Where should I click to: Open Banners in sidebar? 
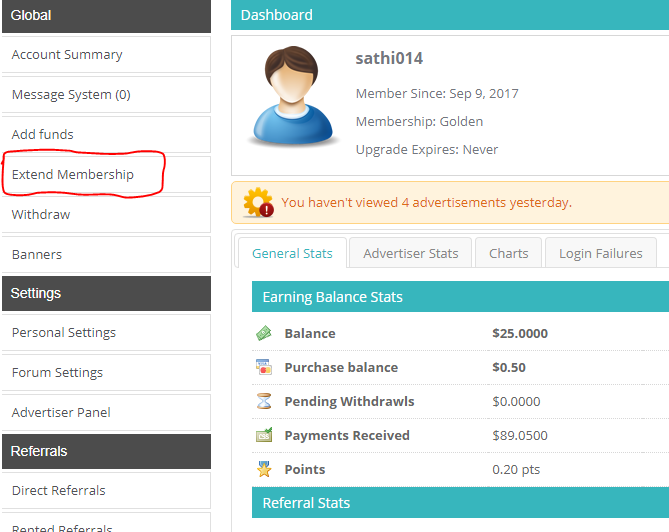pyautogui.click(x=37, y=255)
